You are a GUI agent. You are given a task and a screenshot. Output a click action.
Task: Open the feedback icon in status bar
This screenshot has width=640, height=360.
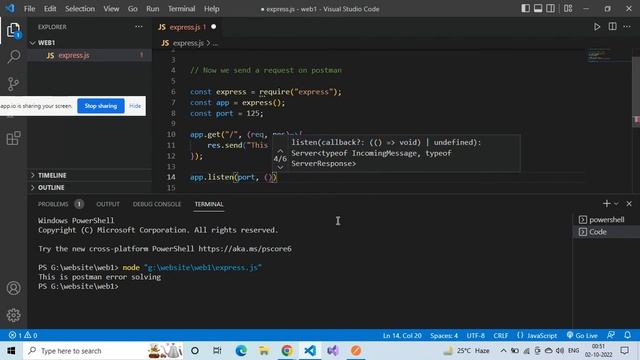(x=611, y=336)
